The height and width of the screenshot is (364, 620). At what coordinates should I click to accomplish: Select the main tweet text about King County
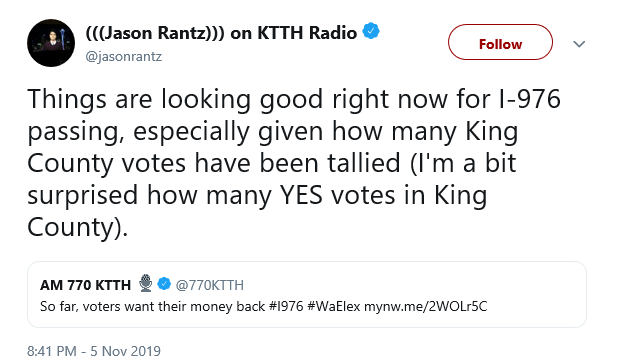[294, 163]
